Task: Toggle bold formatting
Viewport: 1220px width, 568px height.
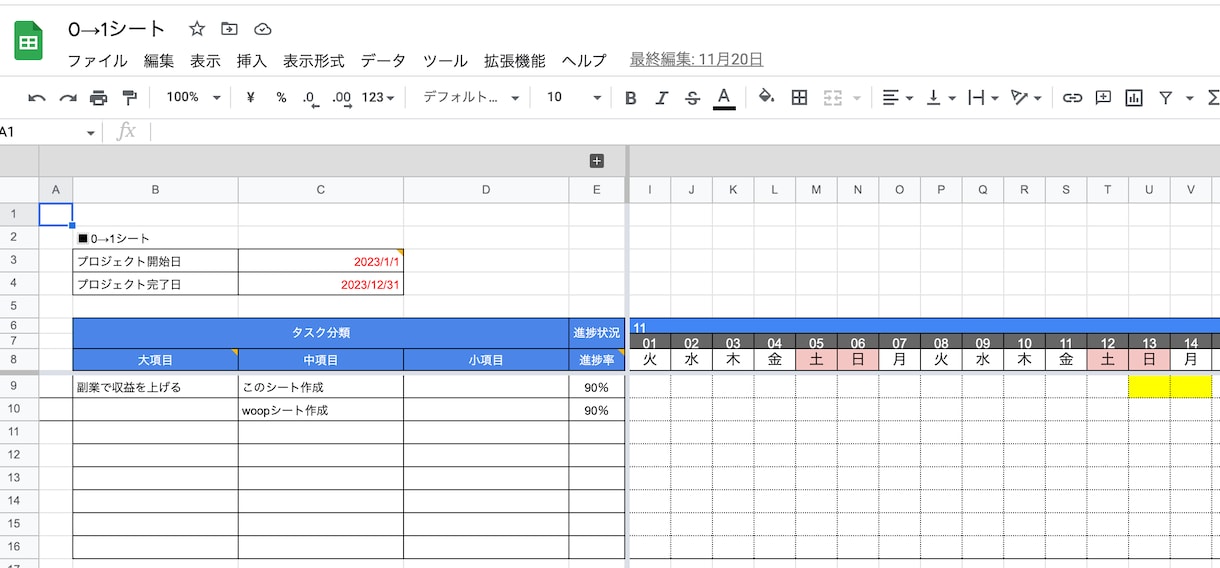Action: (x=630, y=97)
